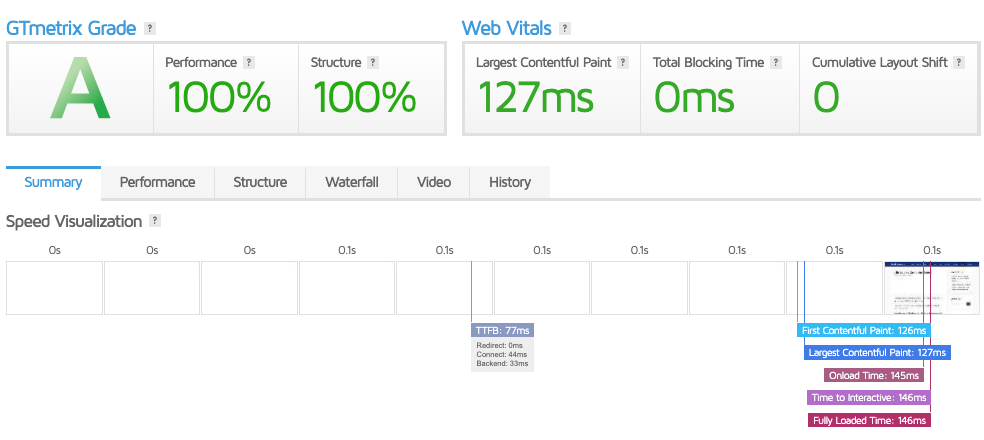Open the History tab
The height and width of the screenshot is (440, 984).
pyautogui.click(x=510, y=182)
